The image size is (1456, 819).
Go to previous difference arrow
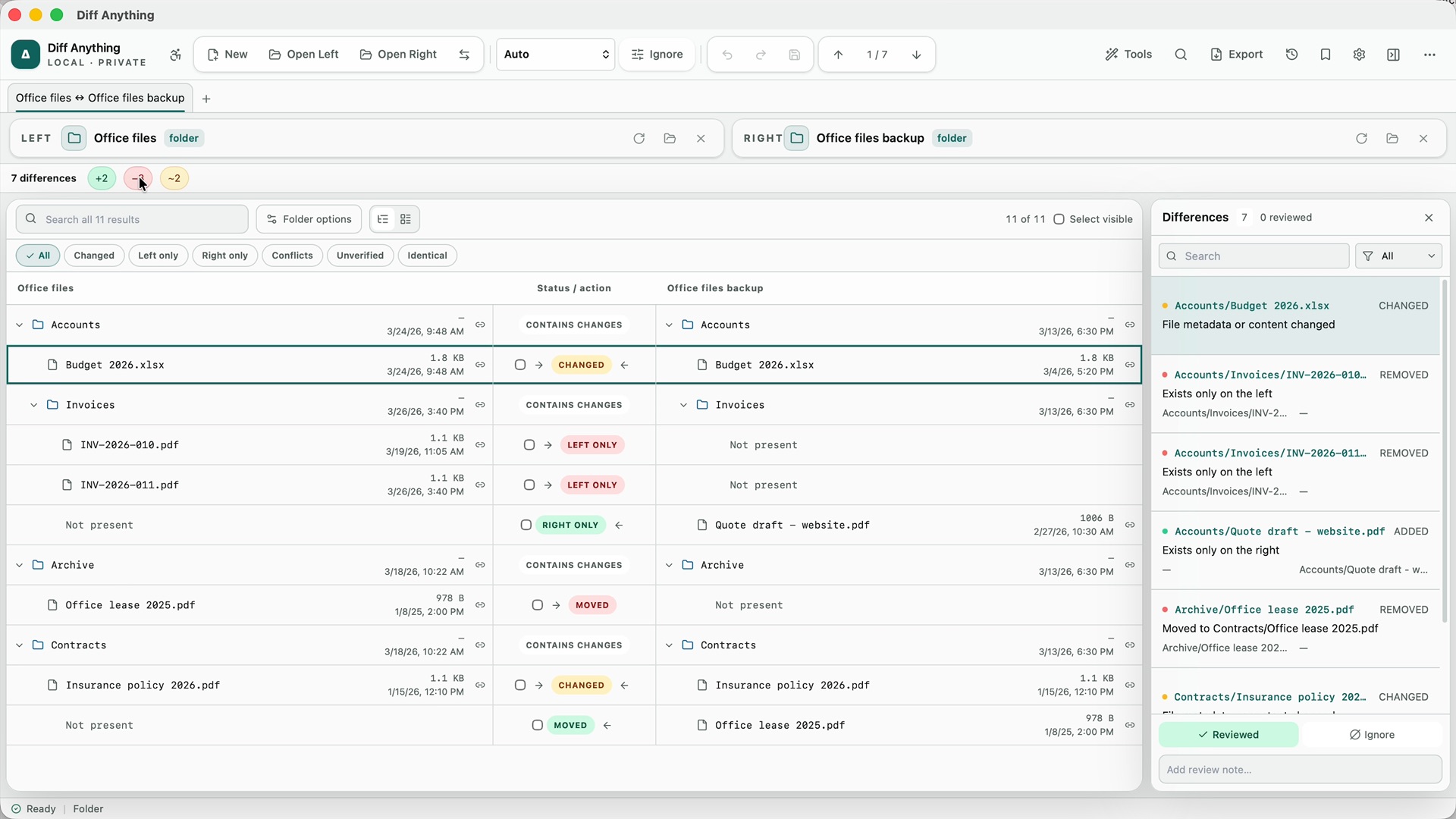(x=838, y=55)
